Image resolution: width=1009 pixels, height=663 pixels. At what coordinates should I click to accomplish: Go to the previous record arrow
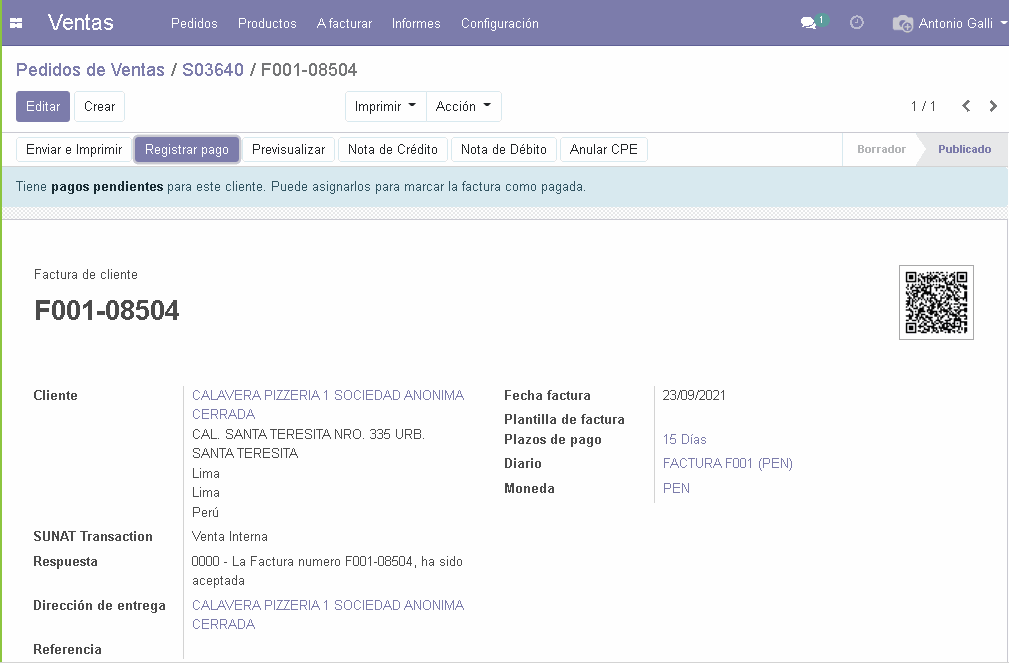pyautogui.click(x=966, y=106)
